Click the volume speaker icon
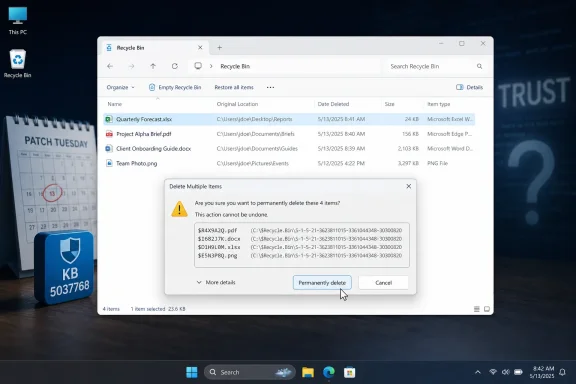 [505, 372]
